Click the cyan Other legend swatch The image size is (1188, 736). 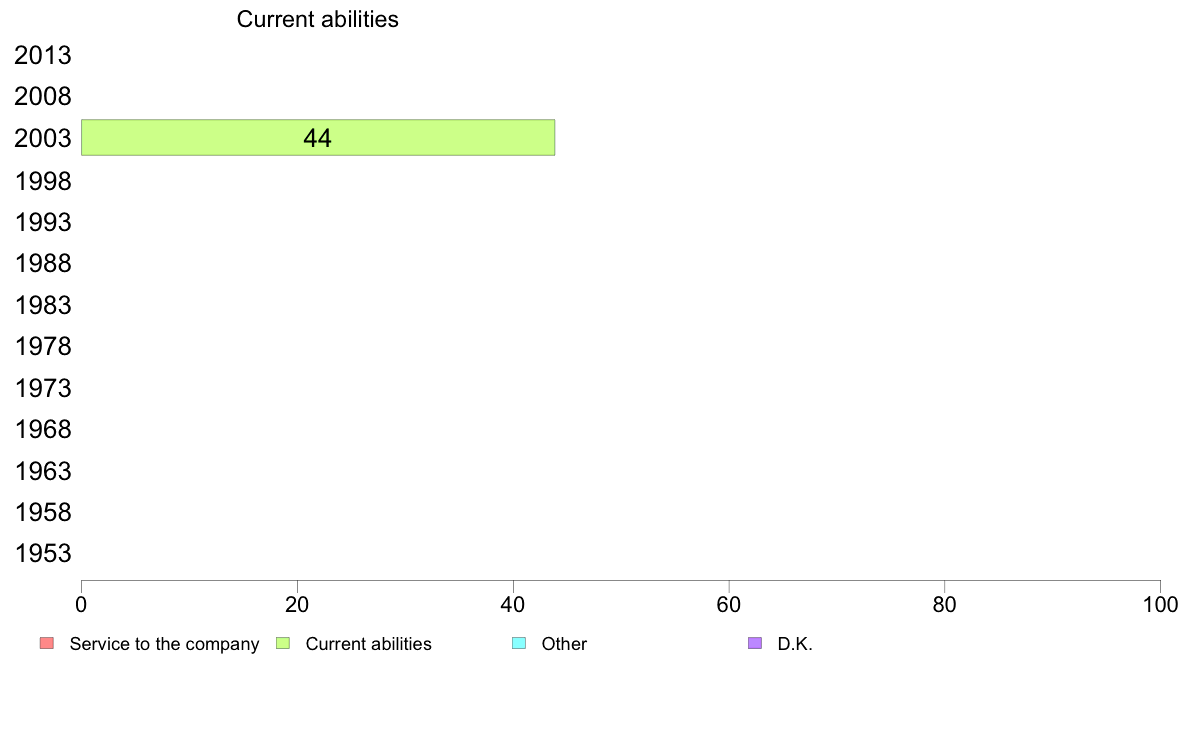[518, 643]
